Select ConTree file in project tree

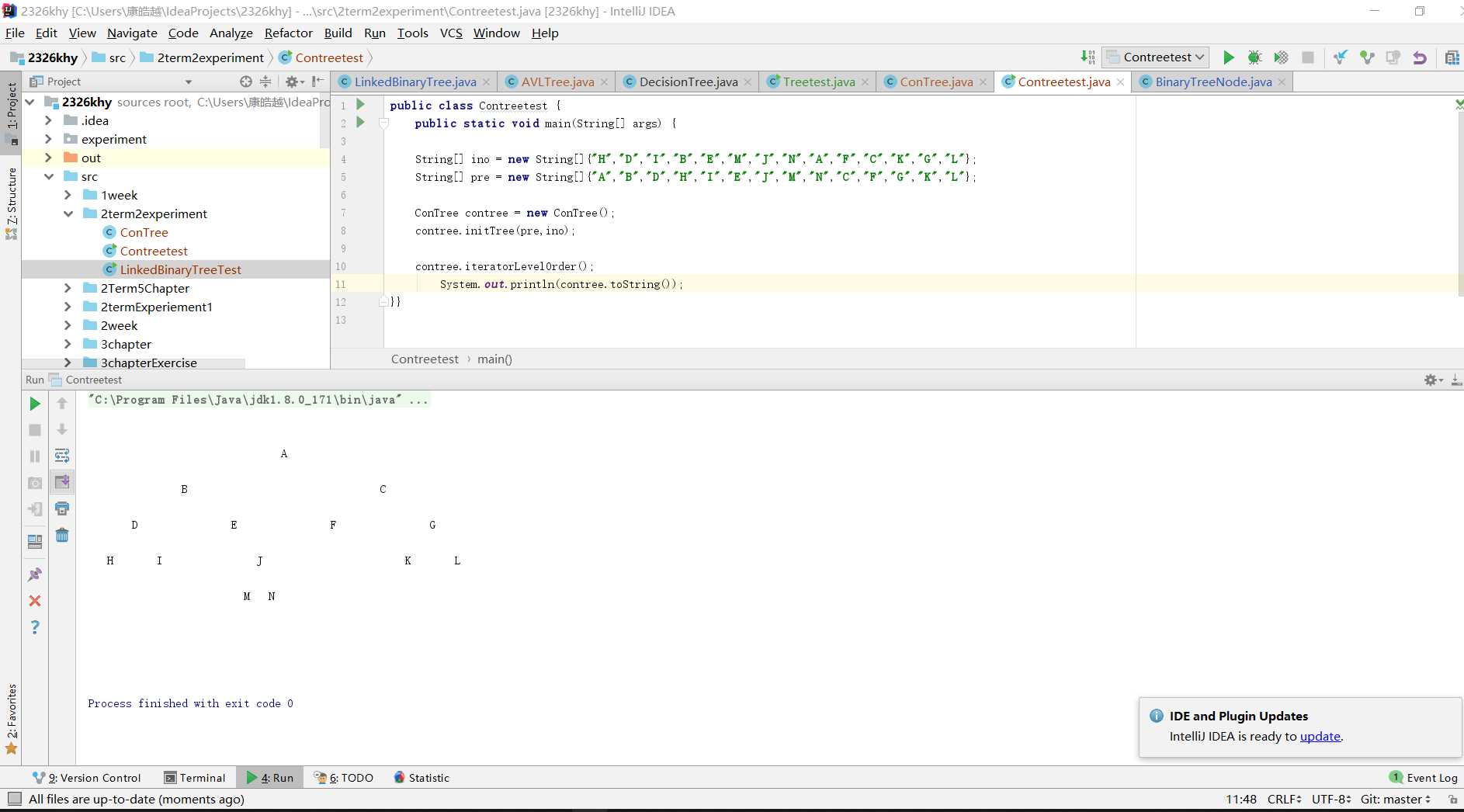[144, 232]
